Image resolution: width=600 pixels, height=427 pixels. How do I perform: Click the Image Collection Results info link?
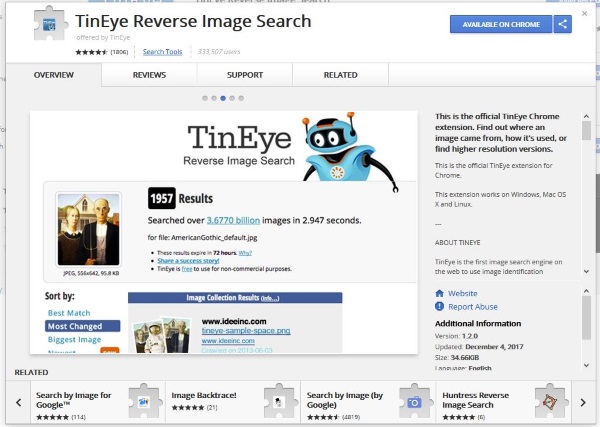[x=270, y=298]
